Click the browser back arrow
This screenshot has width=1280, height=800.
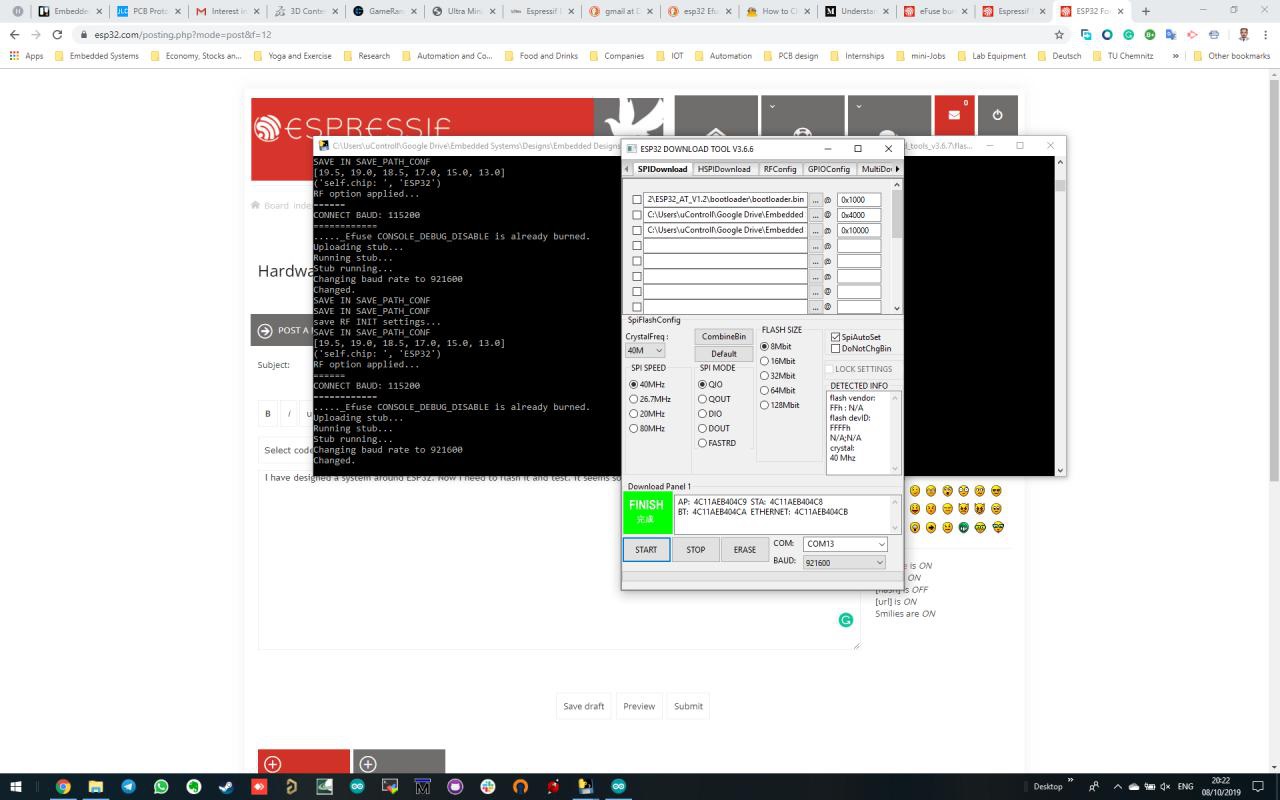click(14, 34)
